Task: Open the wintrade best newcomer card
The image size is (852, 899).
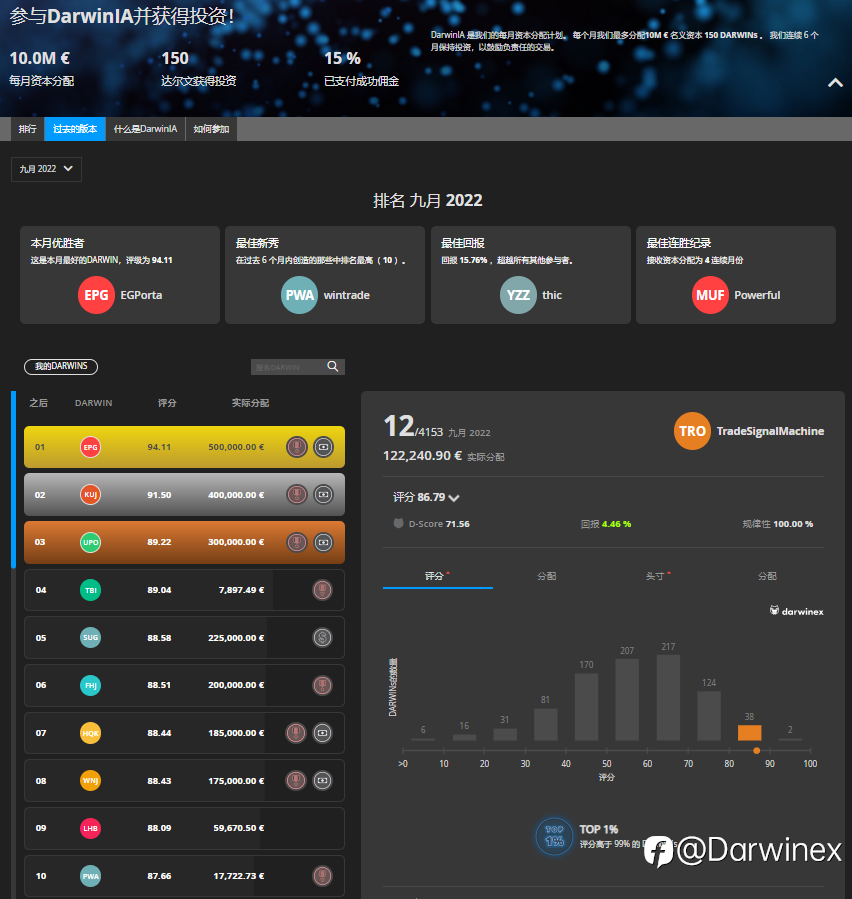Action: click(325, 275)
